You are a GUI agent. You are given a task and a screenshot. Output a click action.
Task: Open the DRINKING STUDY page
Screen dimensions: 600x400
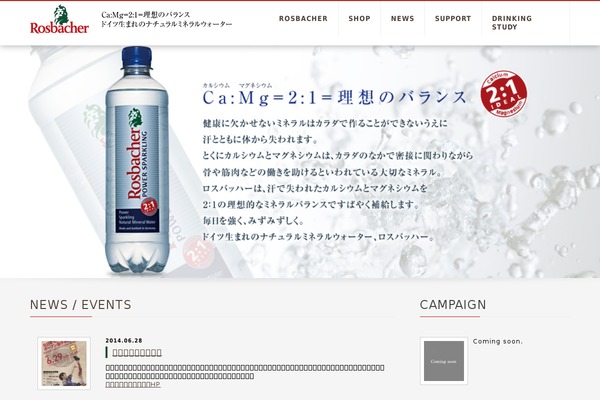point(512,23)
